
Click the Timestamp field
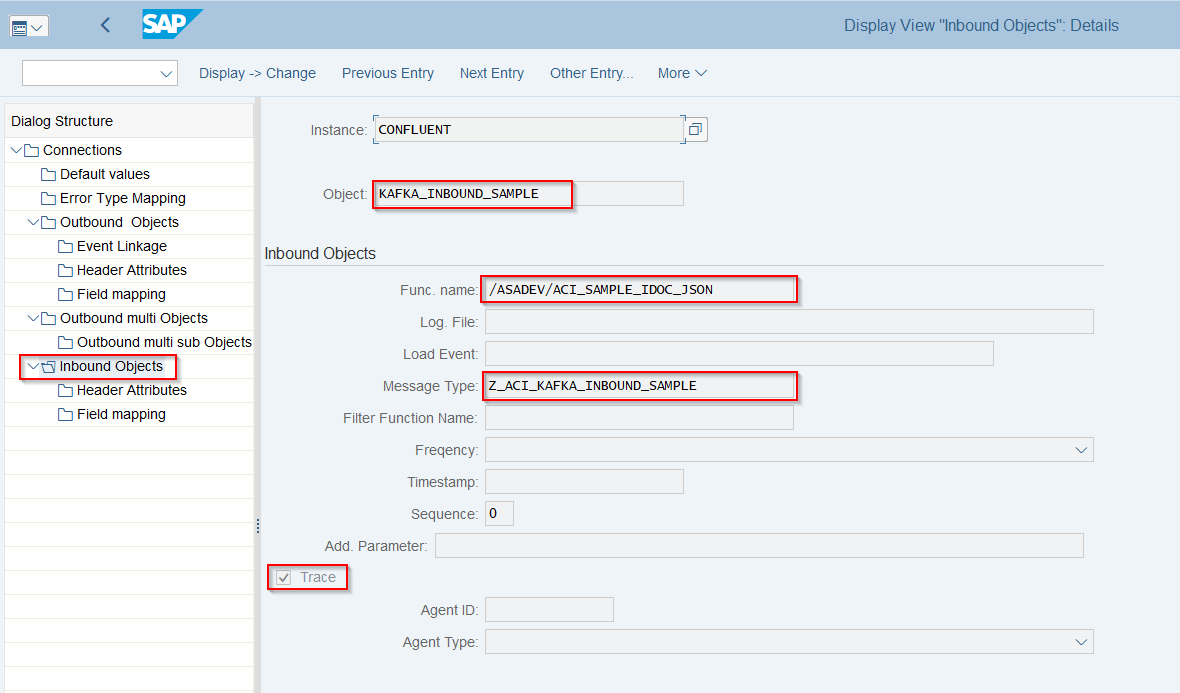click(585, 482)
